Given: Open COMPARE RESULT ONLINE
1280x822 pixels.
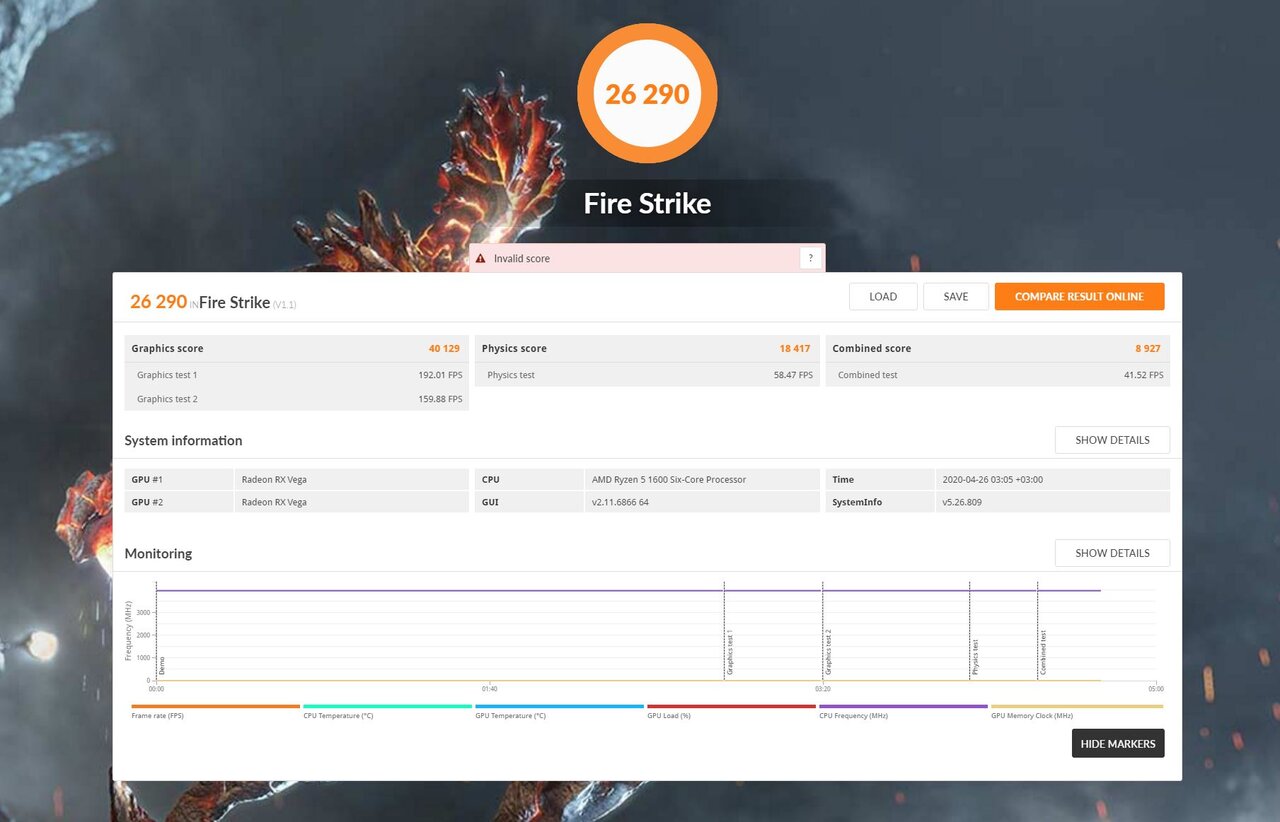Looking at the screenshot, I should (1079, 296).
